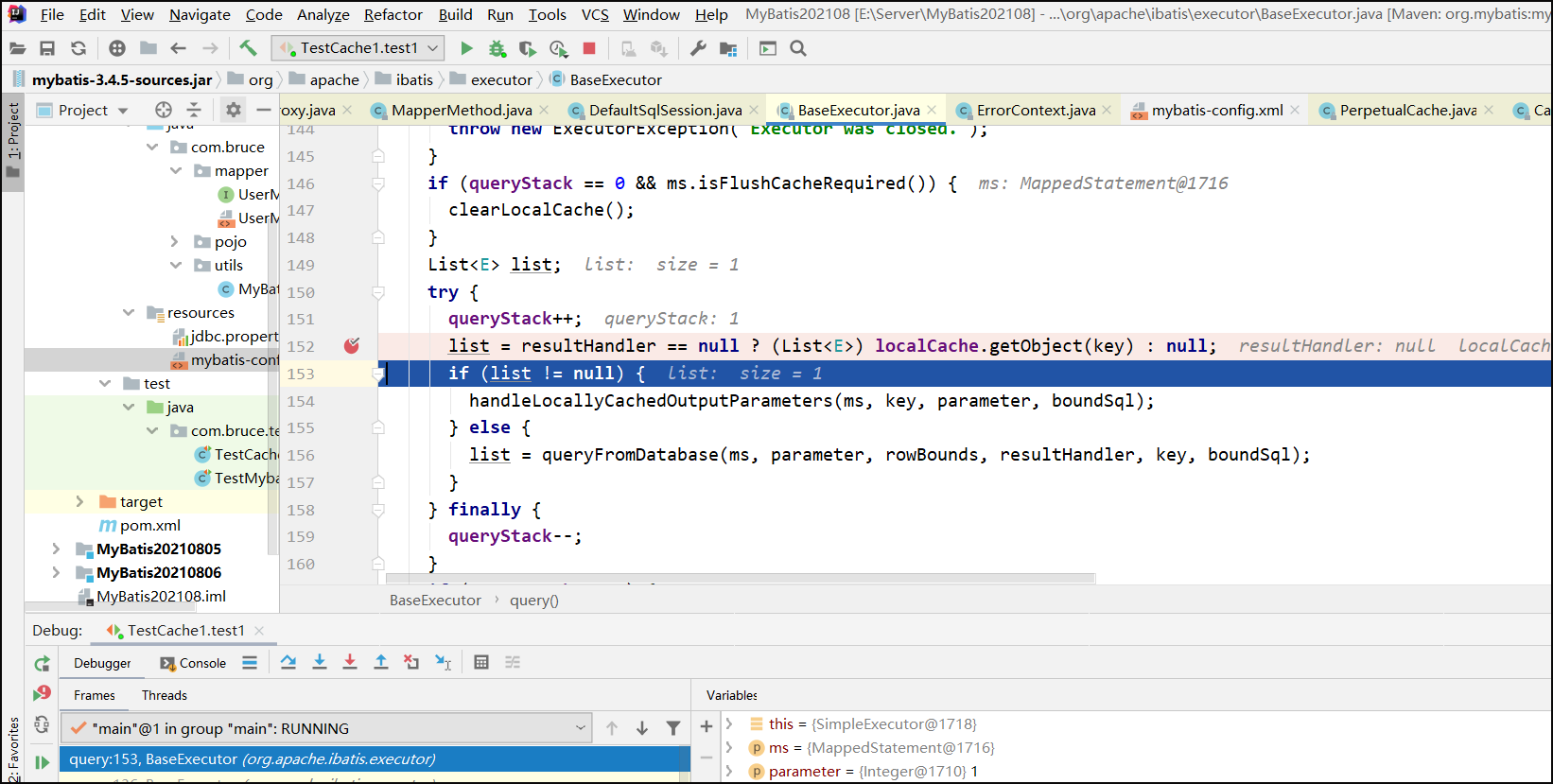This screenshot has height=784, width=1553.
Task: Open Project panel gear settings
Action: click(234, 110)
